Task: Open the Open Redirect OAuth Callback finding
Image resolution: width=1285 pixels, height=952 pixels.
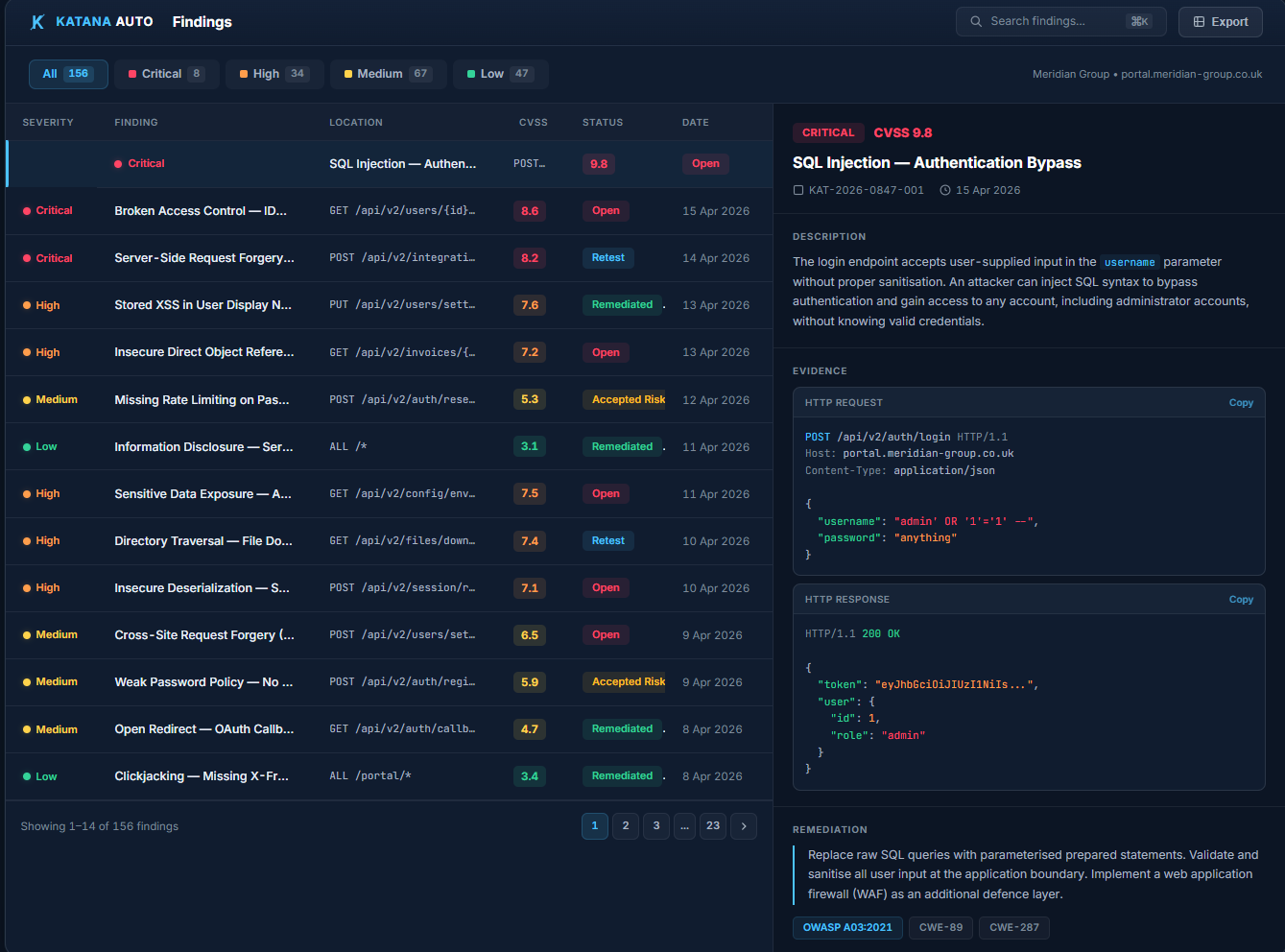Action: [x=389, y=729]
